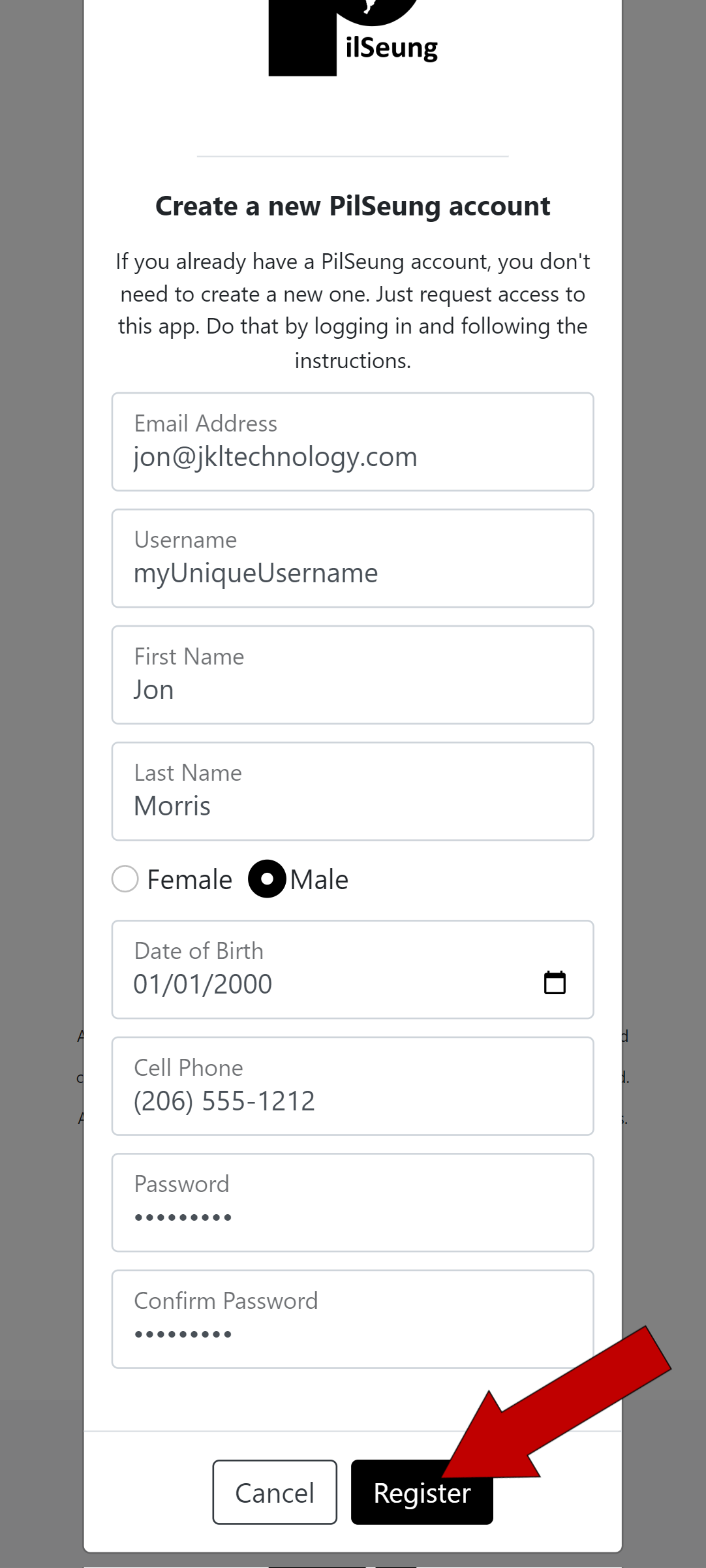Submit the form with Register button
The width and height of the screenshot is (706, 1568).
point(405,1492)
